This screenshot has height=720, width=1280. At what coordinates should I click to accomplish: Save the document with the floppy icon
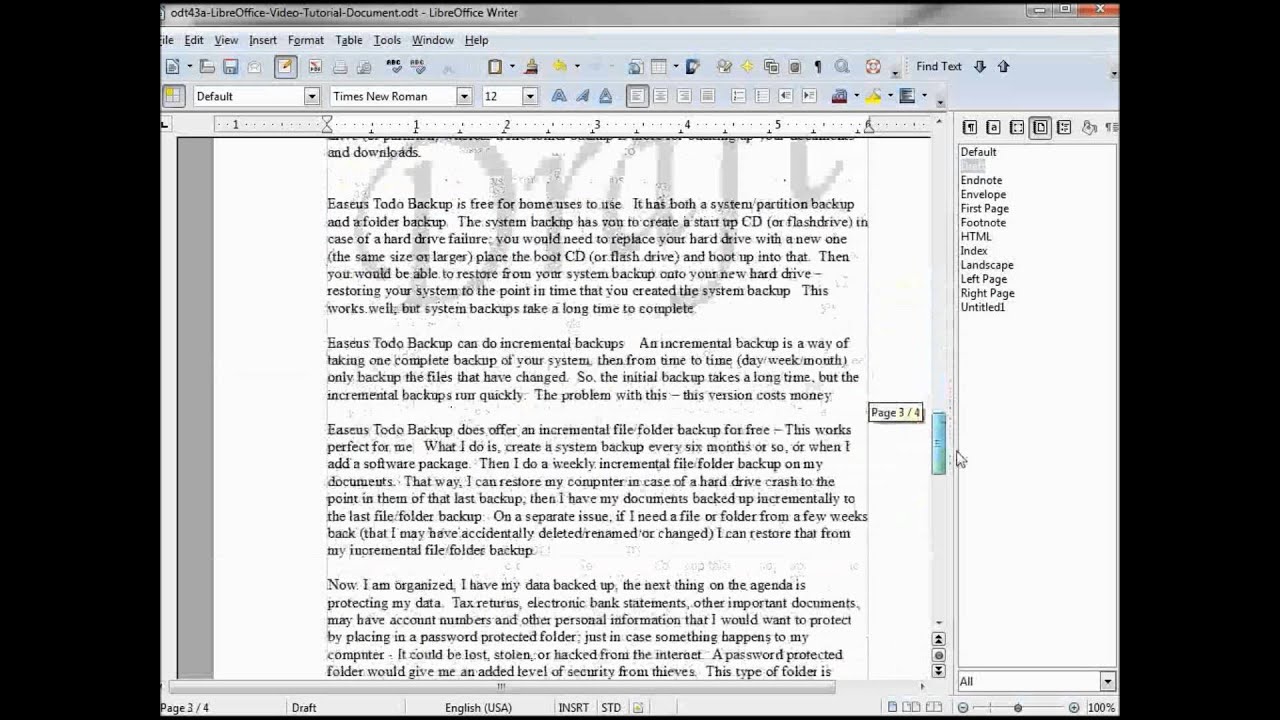[230, 67]
